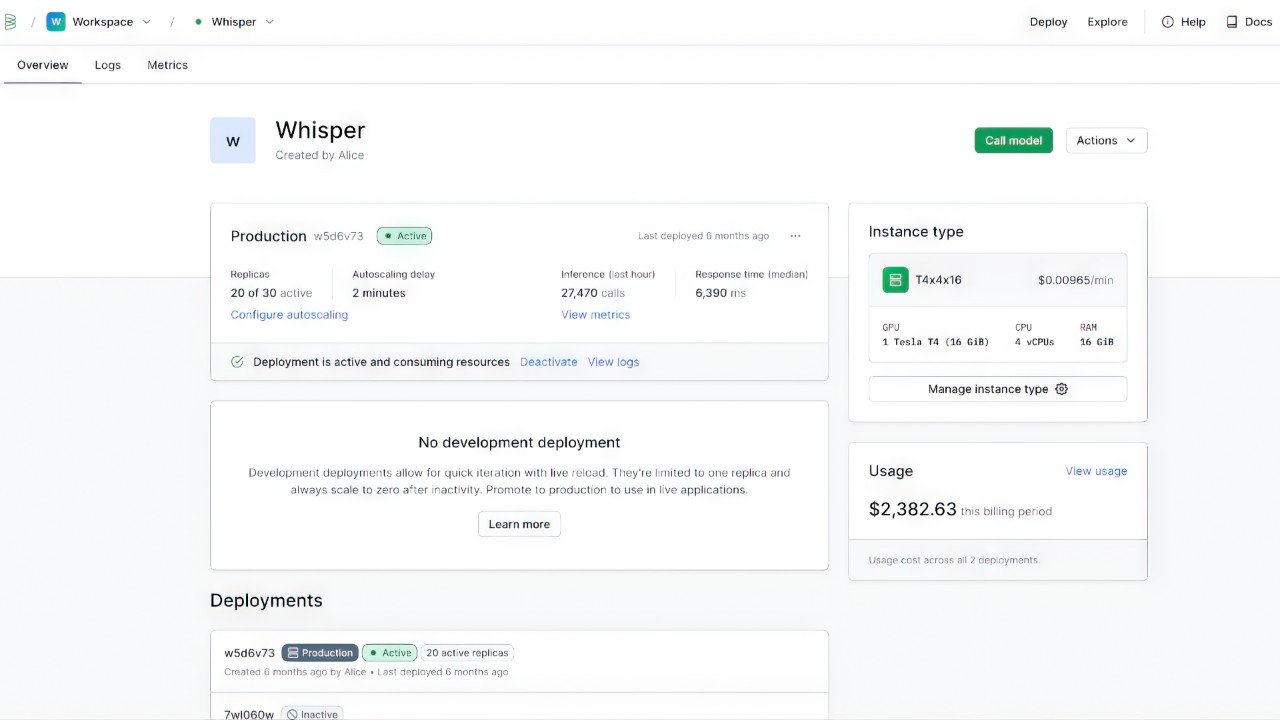Click the gear on Manage instance type

(1061, 389)
